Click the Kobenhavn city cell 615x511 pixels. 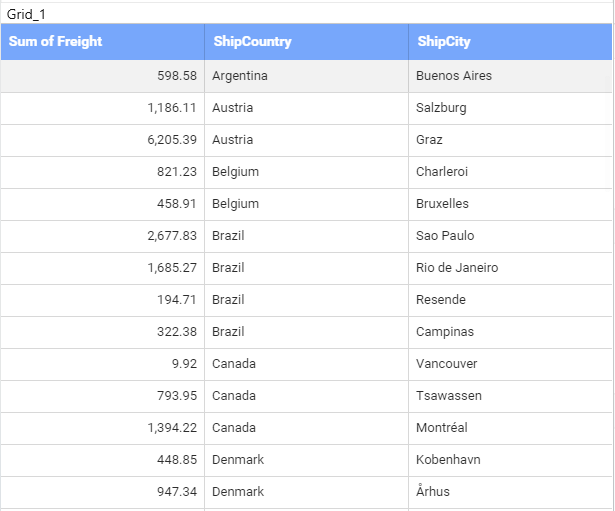click(x=448, y=460)
